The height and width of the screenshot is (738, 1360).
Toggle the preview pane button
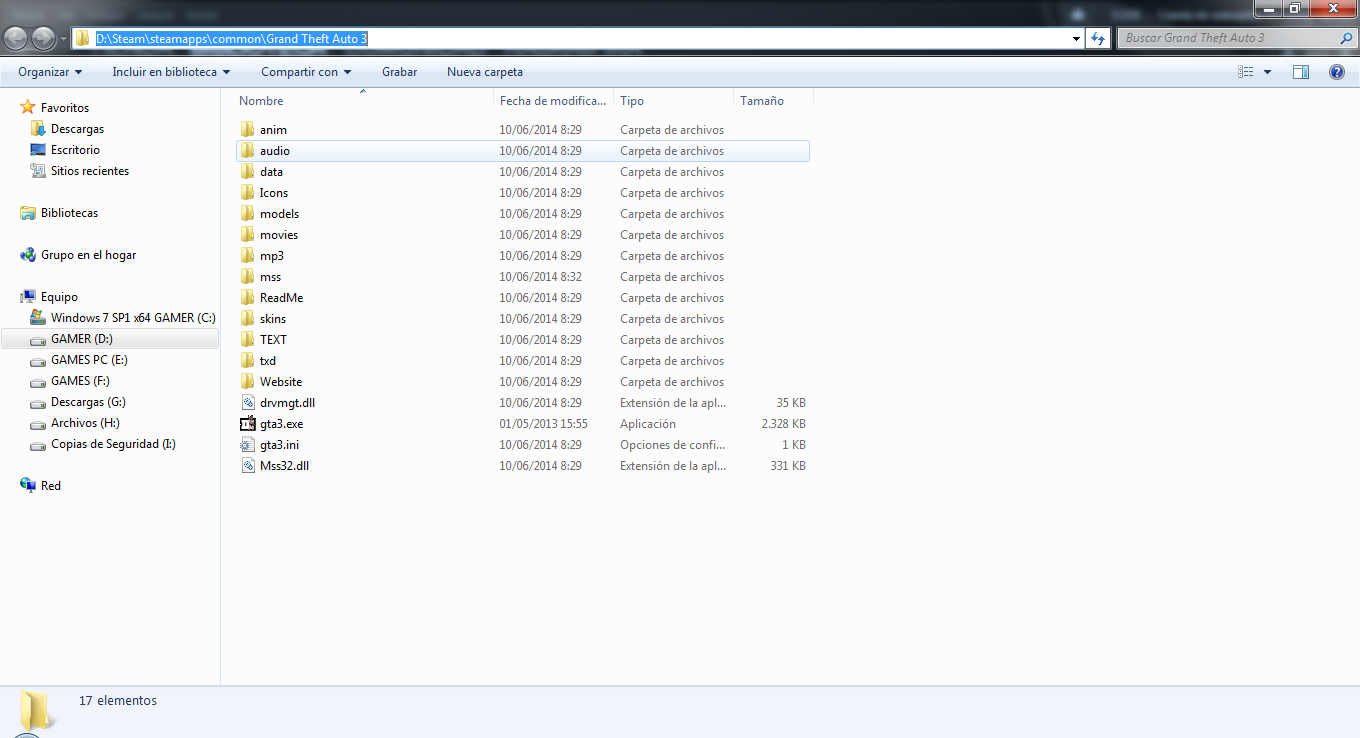click(x=1301, y=72)
